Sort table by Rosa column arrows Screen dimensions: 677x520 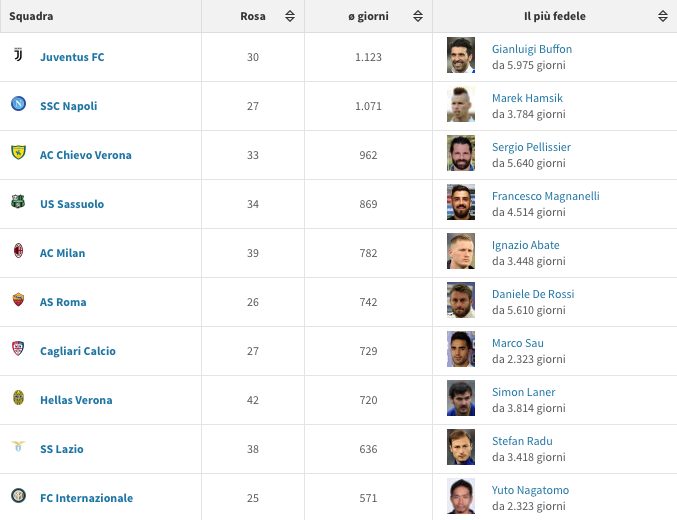click(290, 17)
